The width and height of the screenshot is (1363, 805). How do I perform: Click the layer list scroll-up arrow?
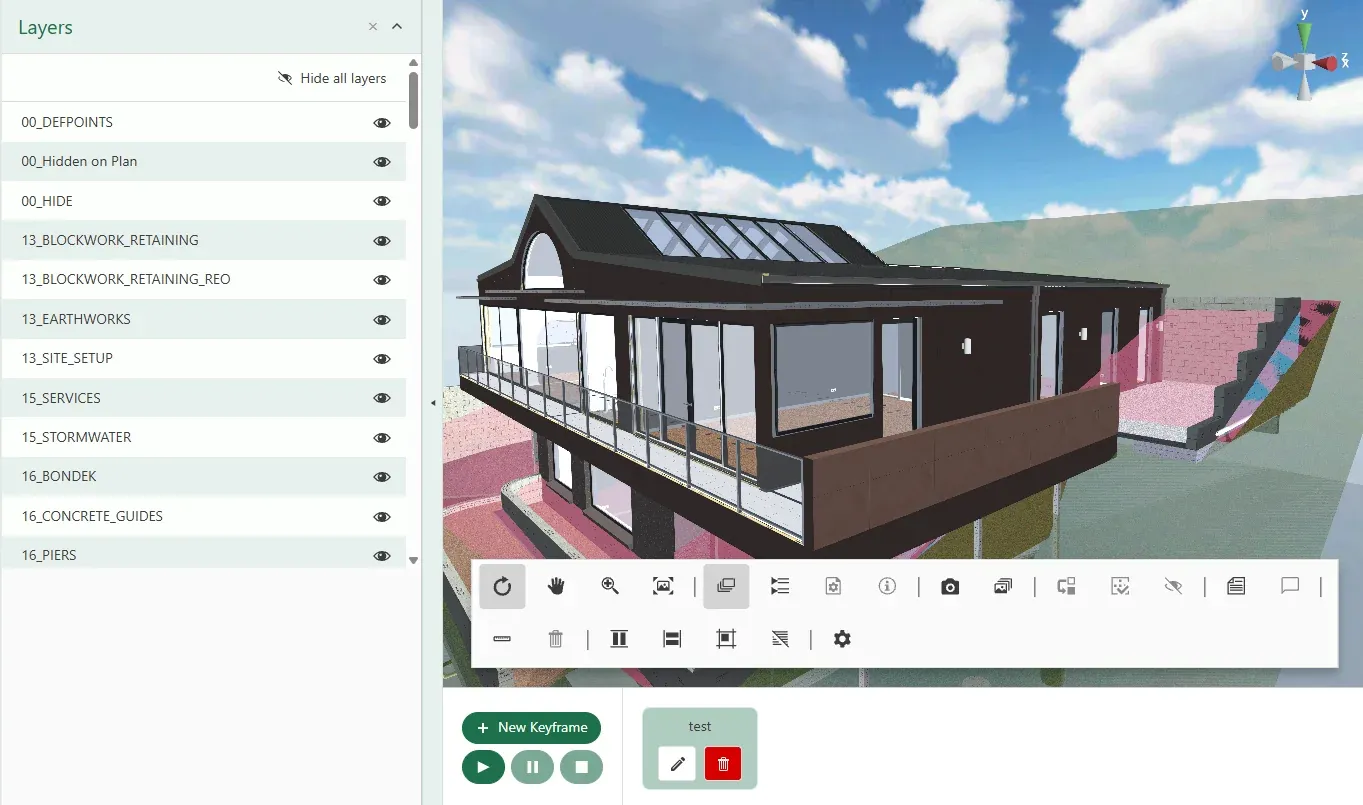pyautogui.click(x=414, y=63)
